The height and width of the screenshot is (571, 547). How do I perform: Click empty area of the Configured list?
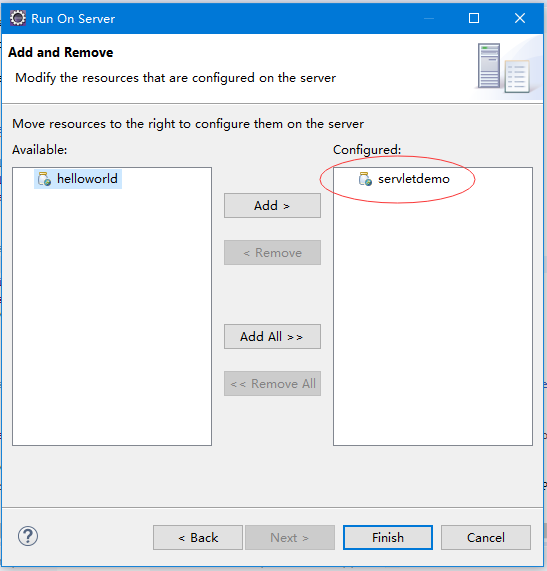(433, 317)
